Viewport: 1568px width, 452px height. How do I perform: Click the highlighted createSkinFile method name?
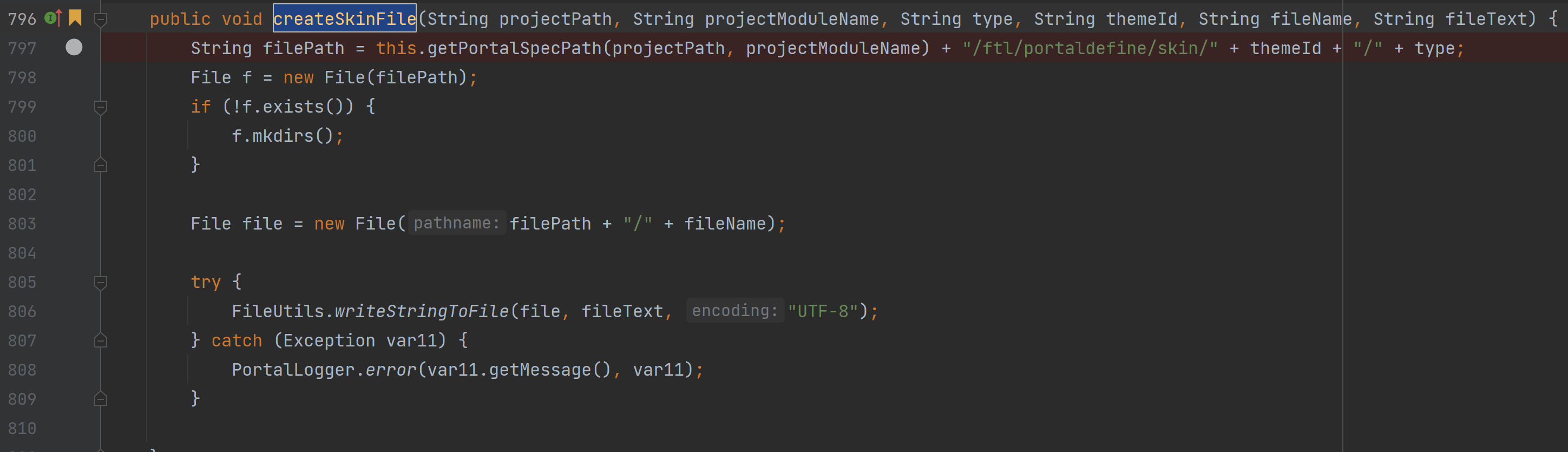click(x=345, y=19)
